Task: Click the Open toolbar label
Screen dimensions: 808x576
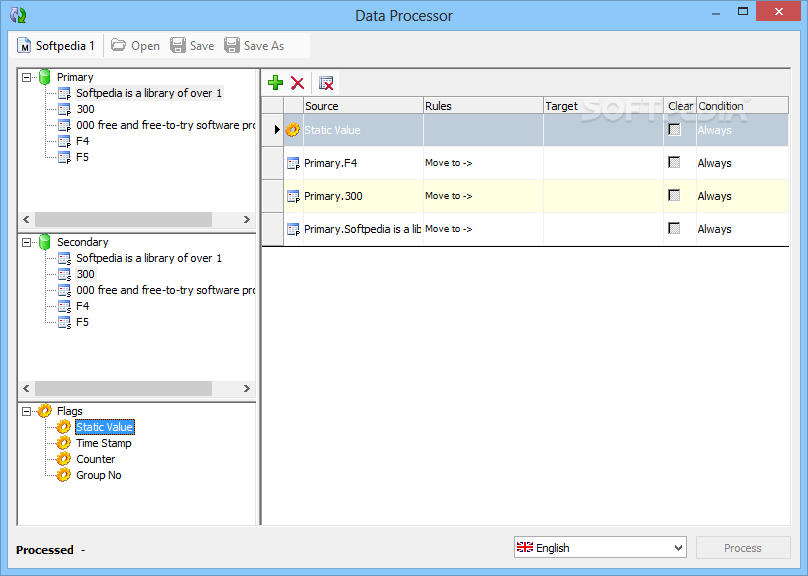Action: click(145, 46)
